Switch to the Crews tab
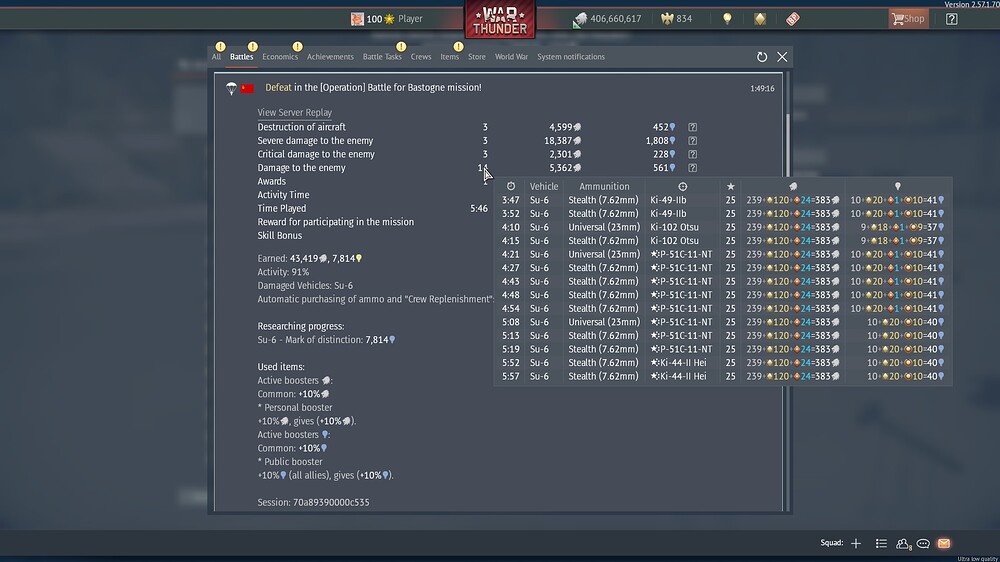 (420, 57)
